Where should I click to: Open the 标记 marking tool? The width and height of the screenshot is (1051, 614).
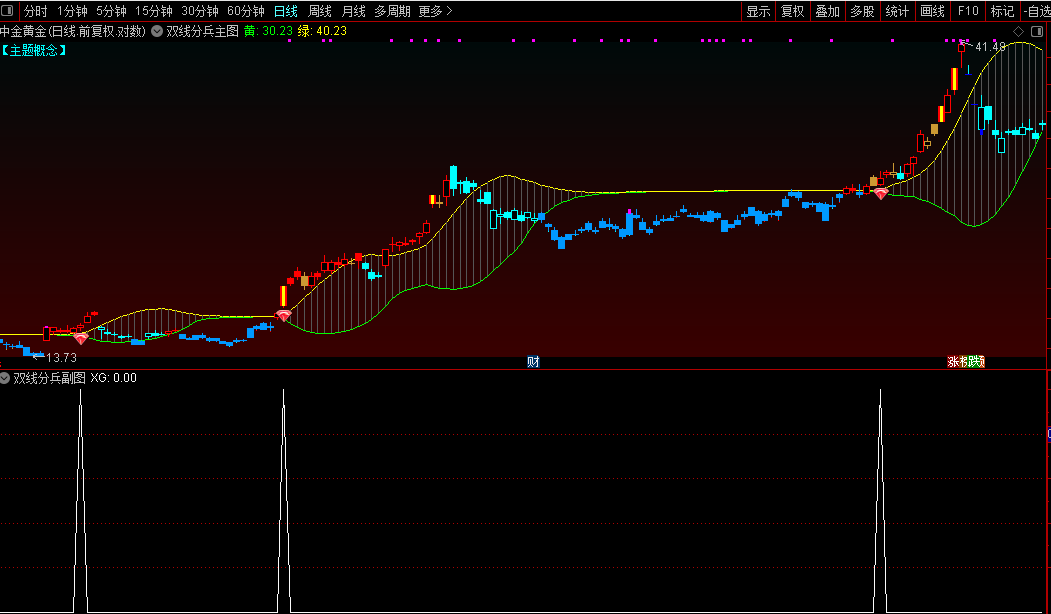(1002, 11)
